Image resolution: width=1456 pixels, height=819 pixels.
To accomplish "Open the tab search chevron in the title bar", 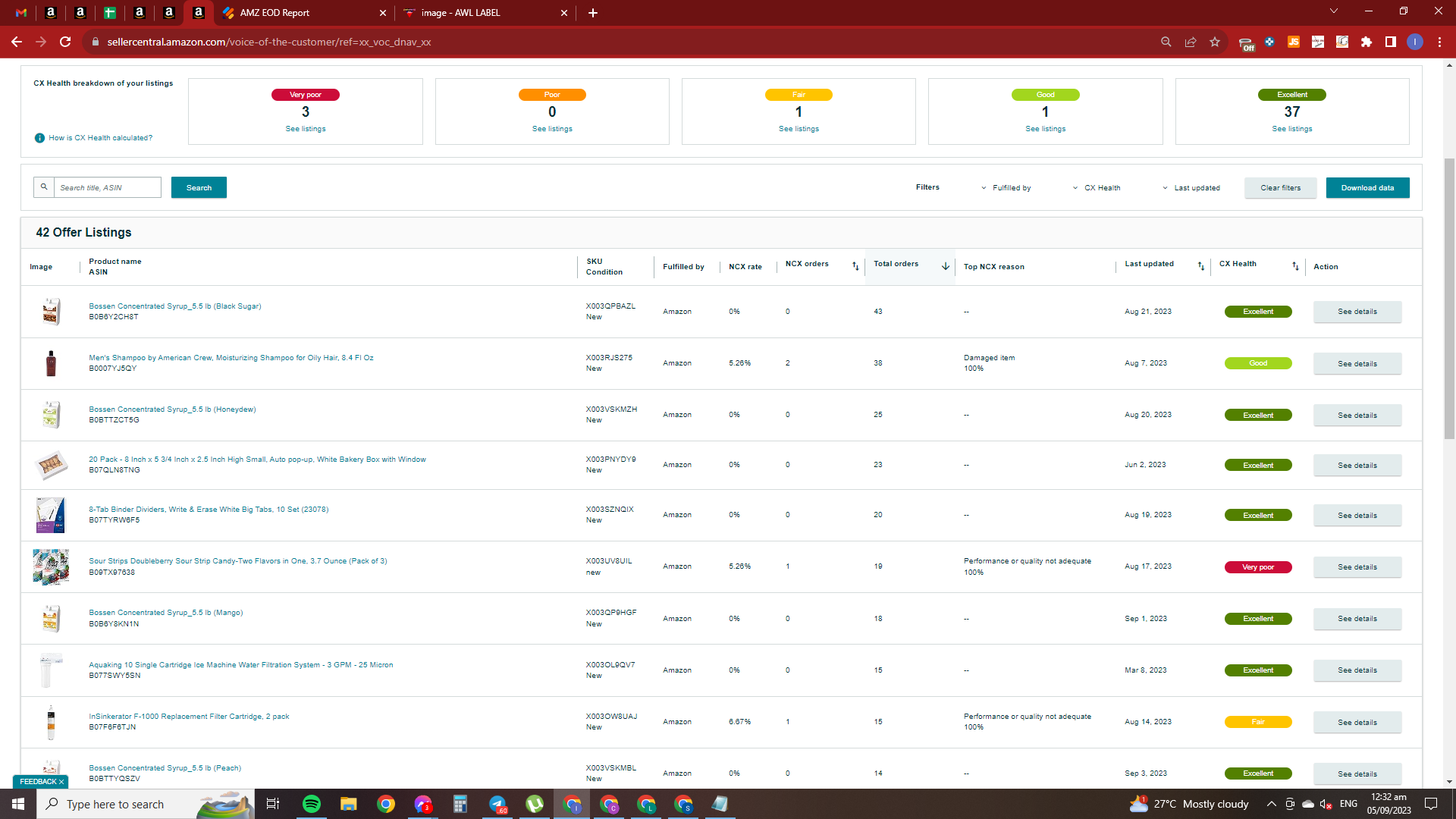I will coord(1334,11).
